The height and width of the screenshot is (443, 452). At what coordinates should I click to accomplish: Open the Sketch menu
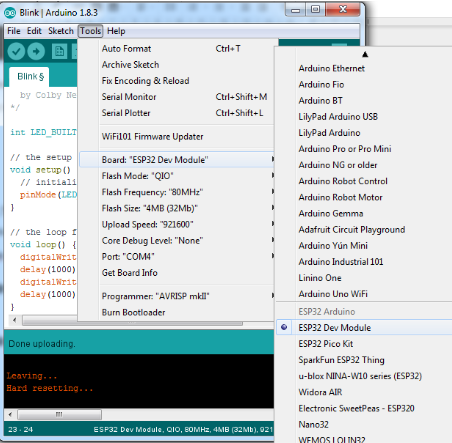coord(61,31)
